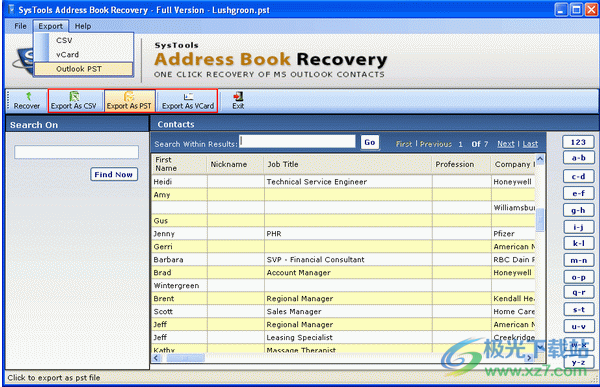Select contact row Jenny
The image size is (600, 387).
(343, 234)
